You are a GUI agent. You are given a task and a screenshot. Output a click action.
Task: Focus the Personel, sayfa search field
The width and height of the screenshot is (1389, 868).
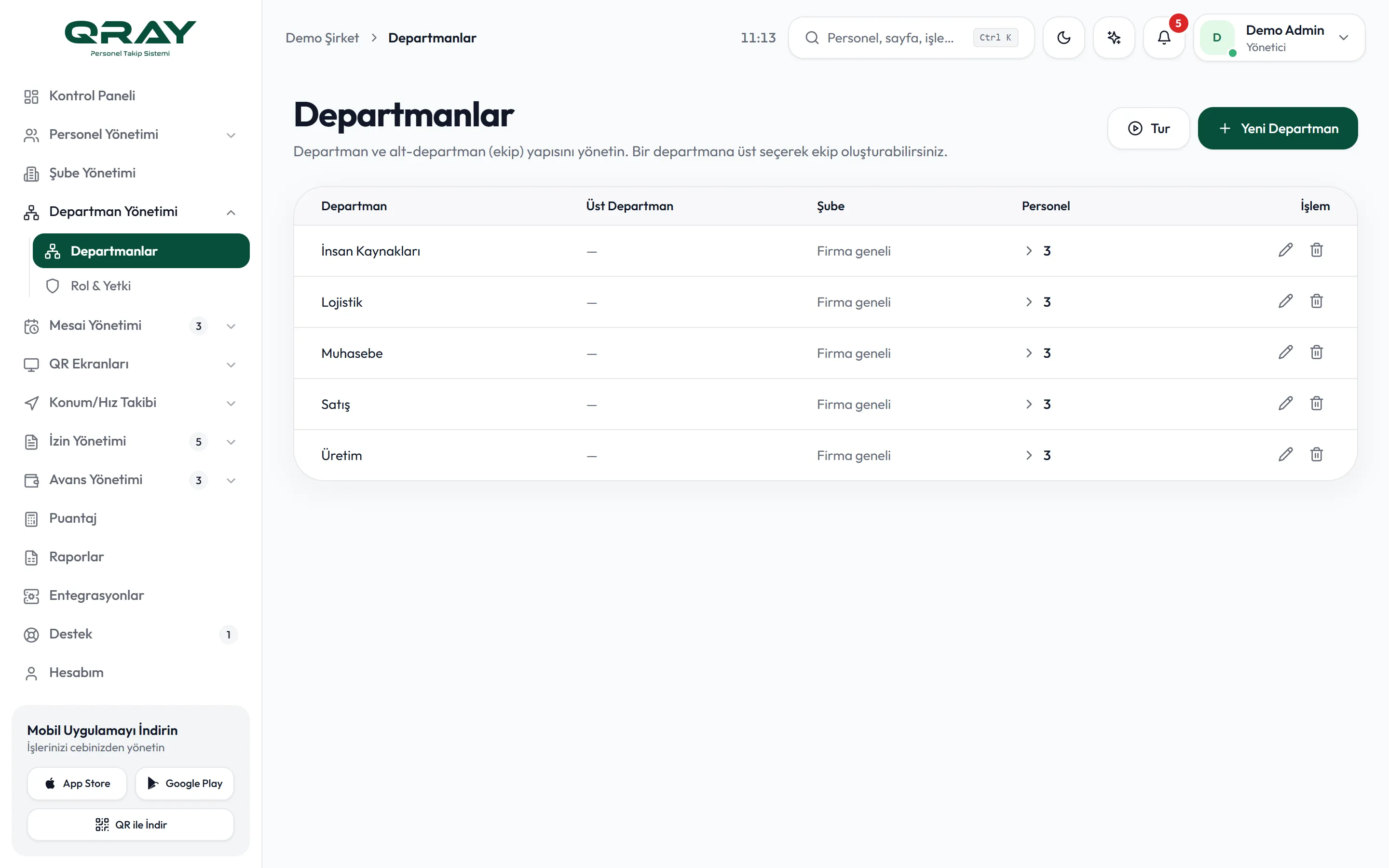pos(911,38)
